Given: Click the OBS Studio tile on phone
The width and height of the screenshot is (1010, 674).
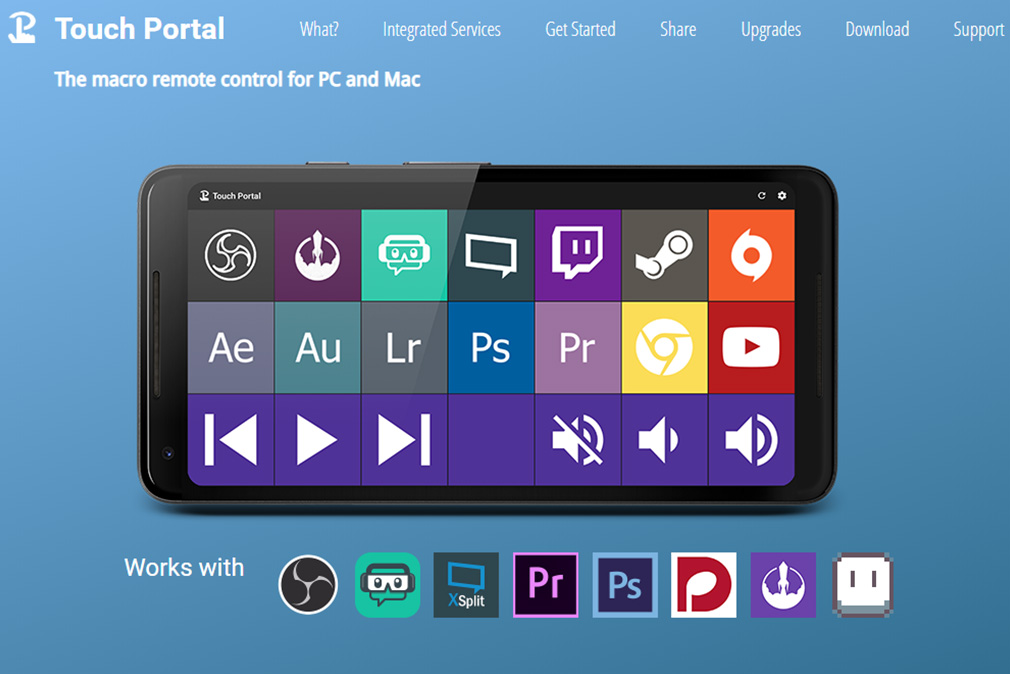Looking at the screenshot, I should (231, 255).
